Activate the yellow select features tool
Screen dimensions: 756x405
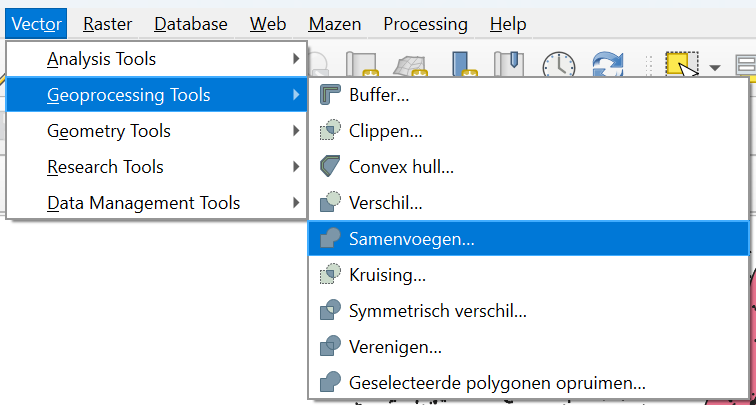coord(682,66)
